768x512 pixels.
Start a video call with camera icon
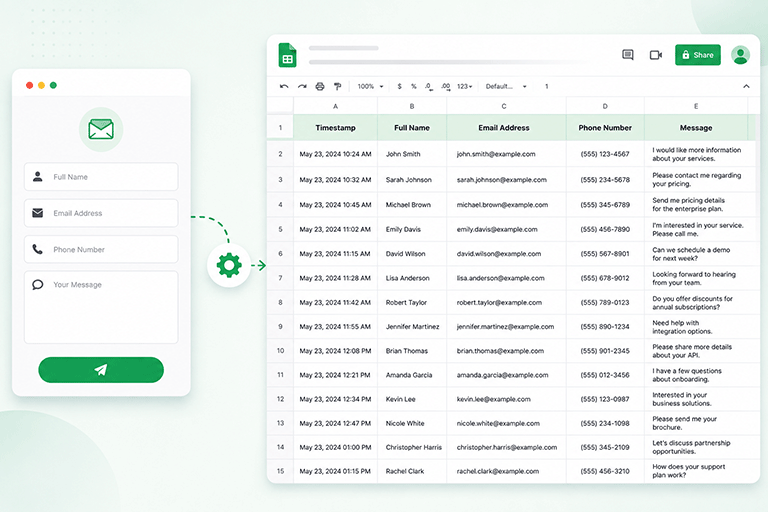656,55
